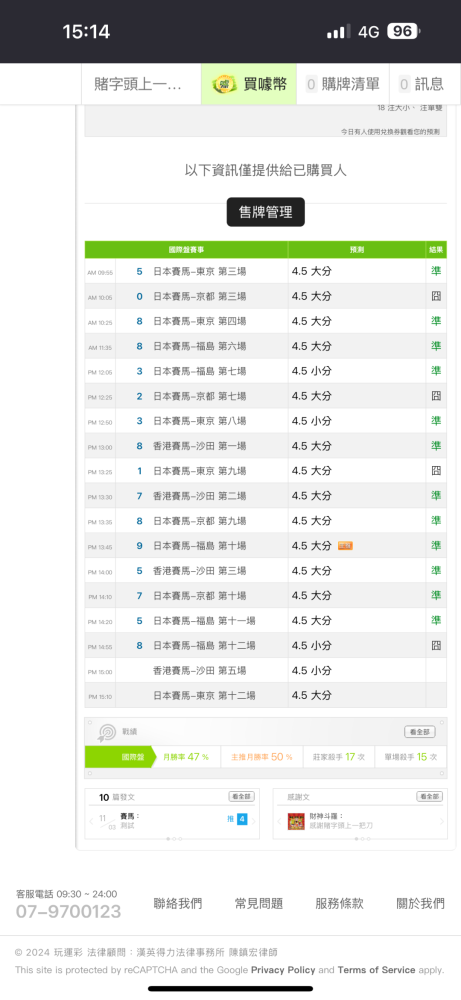
Task: Click 看全部 for 感謝文 section
Action: click(429, 797)
